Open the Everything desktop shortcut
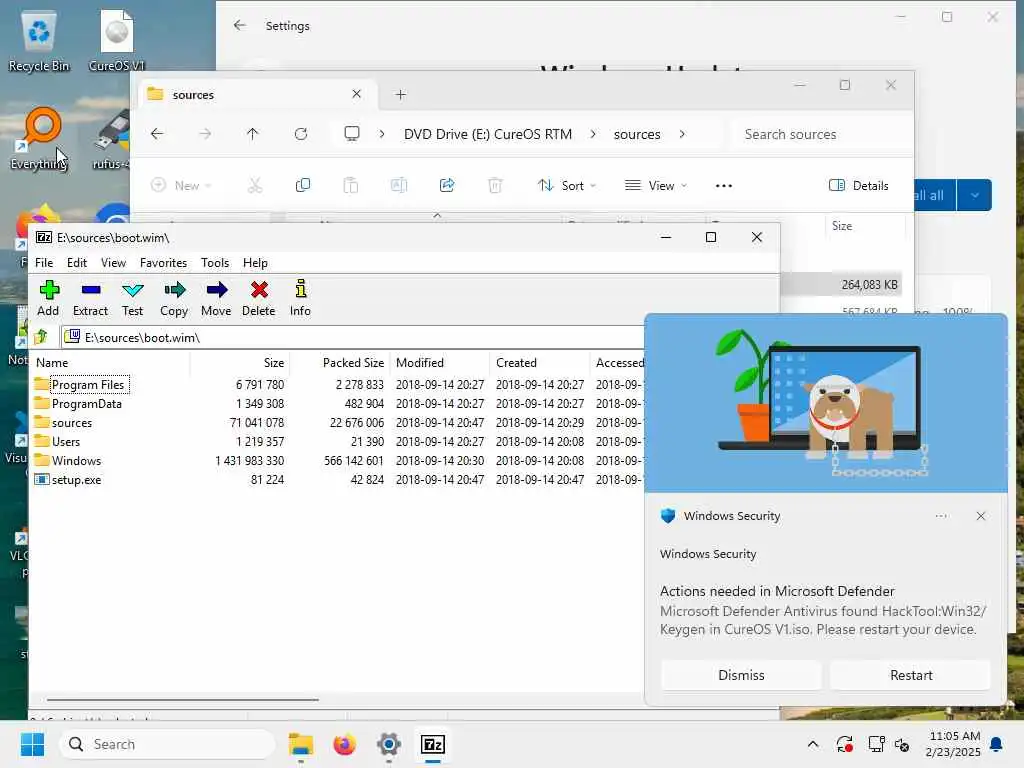The image size is (1024, 768). coord(39,138)
